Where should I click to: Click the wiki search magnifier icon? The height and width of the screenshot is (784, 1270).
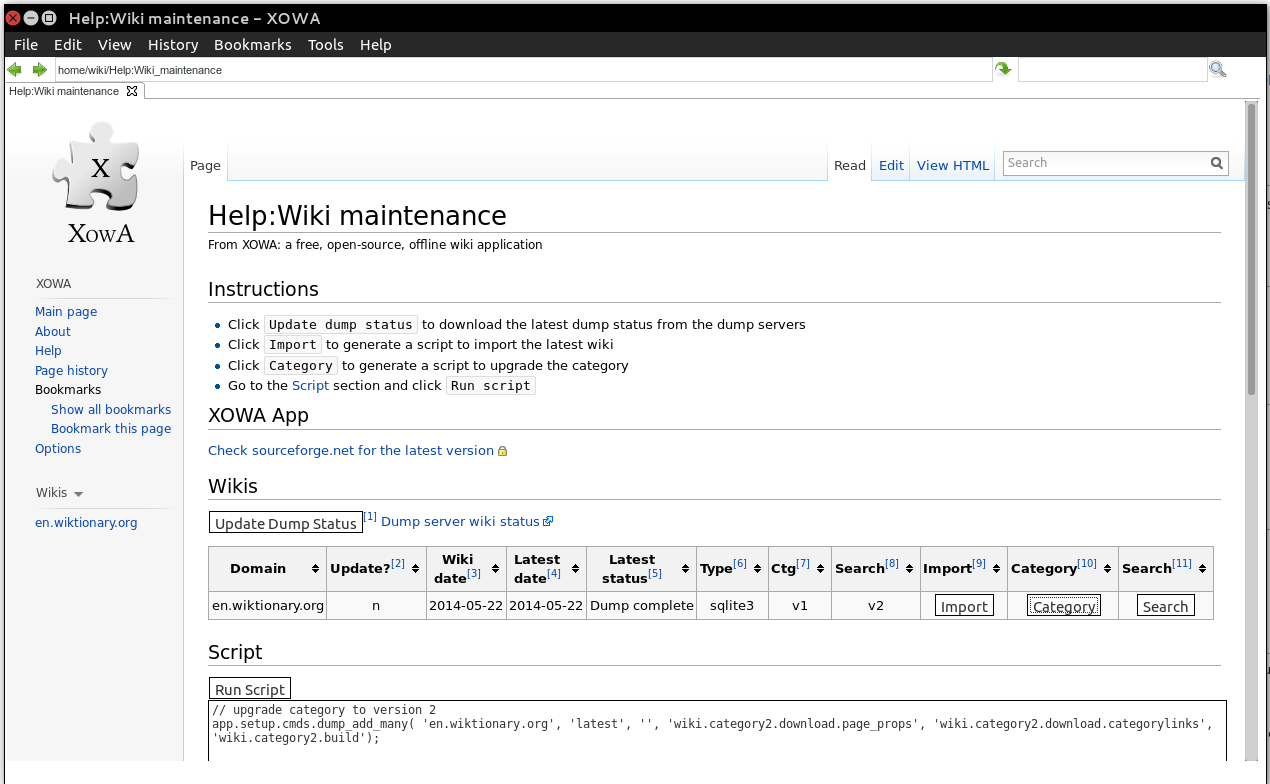1216,163
